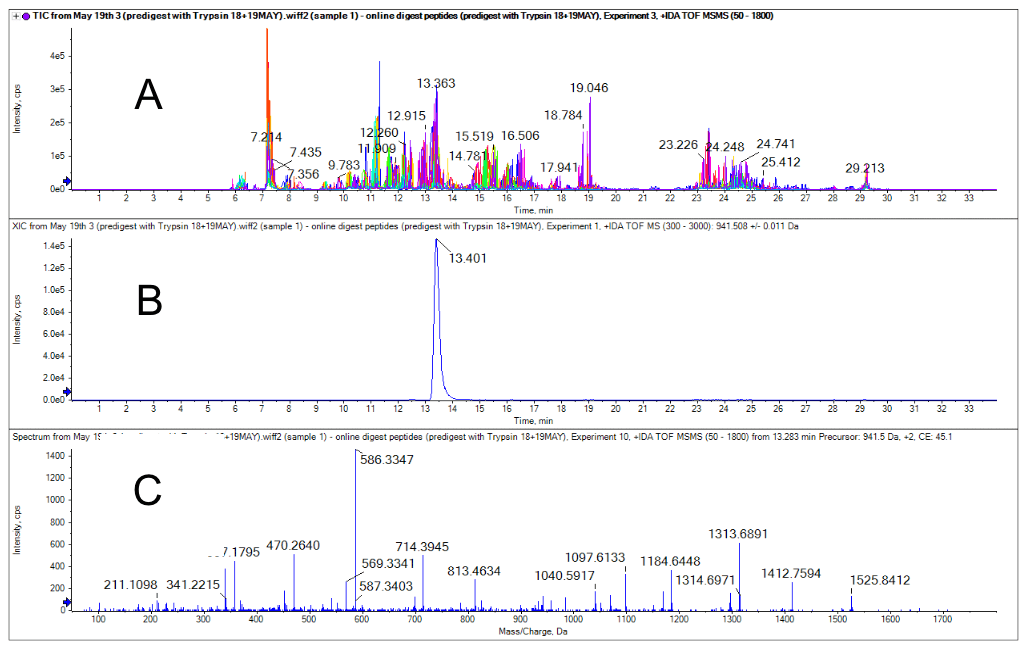Click the 7.356 peak label
Screen dimensions: 1026x649
pyautogui.click(x=303, y=174)
